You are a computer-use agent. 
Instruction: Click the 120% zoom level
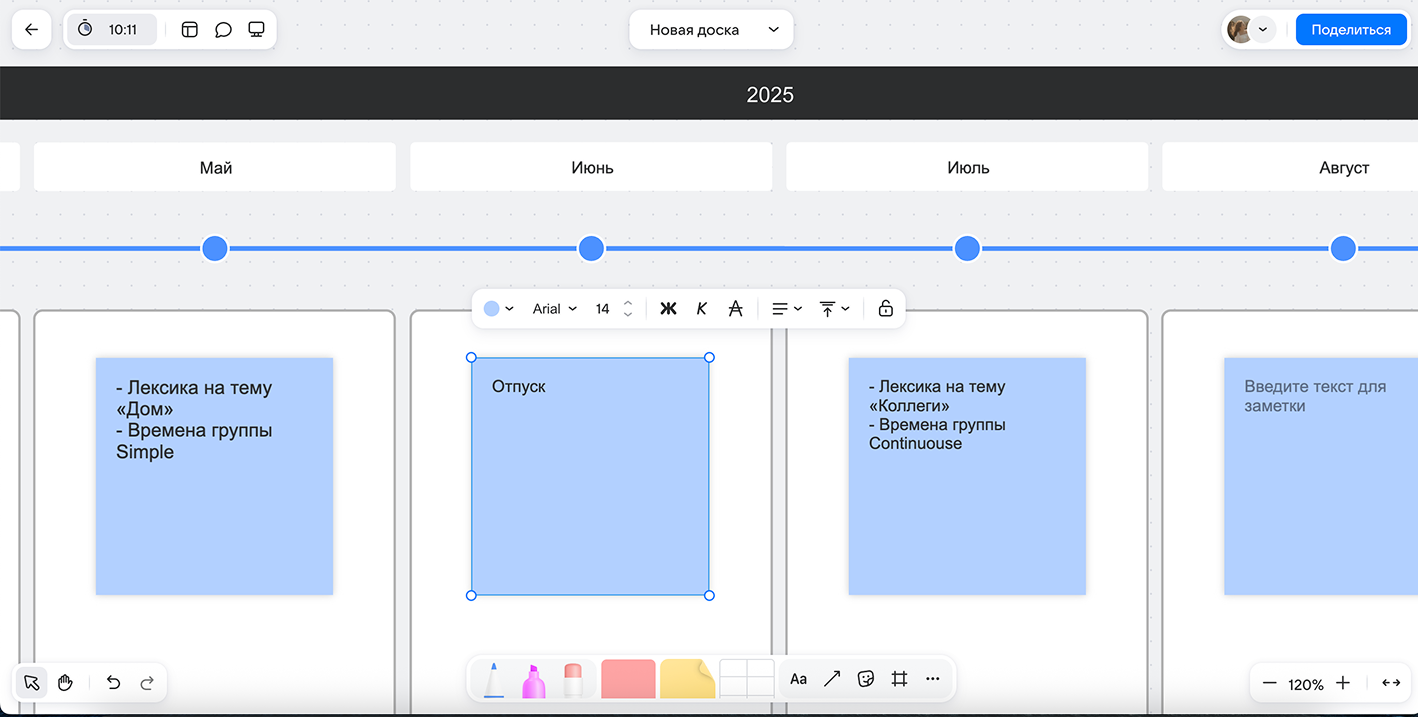[x=1306, y=684]
